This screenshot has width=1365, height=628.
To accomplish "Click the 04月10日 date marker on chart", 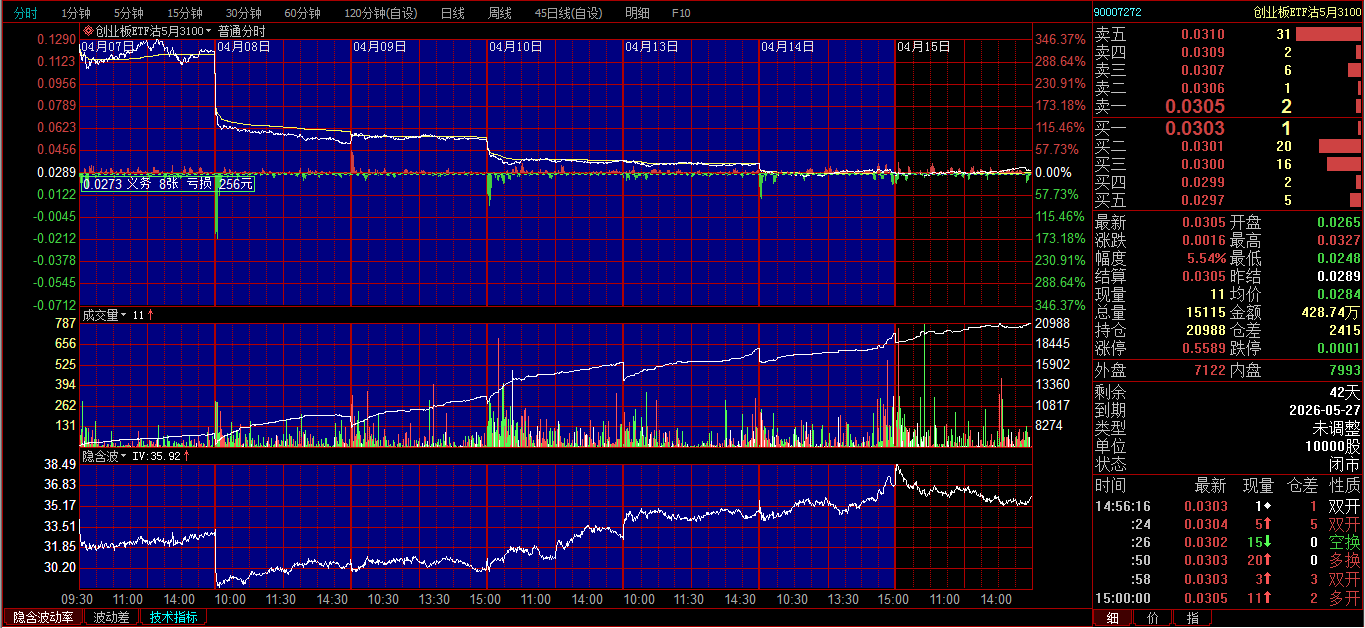I will pos(515,46).
